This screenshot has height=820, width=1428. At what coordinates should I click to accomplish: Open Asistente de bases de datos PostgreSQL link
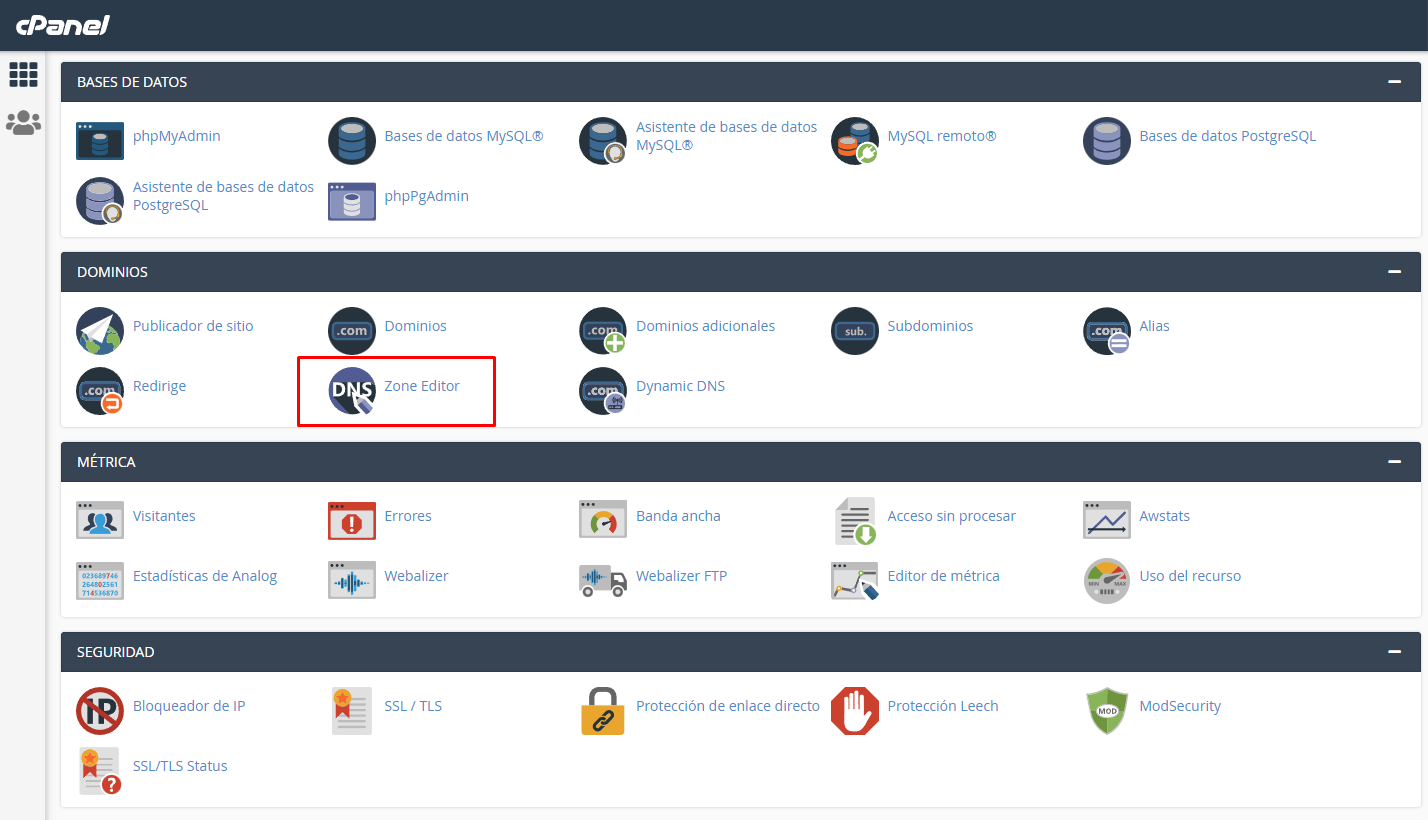(x=223, y=196)
